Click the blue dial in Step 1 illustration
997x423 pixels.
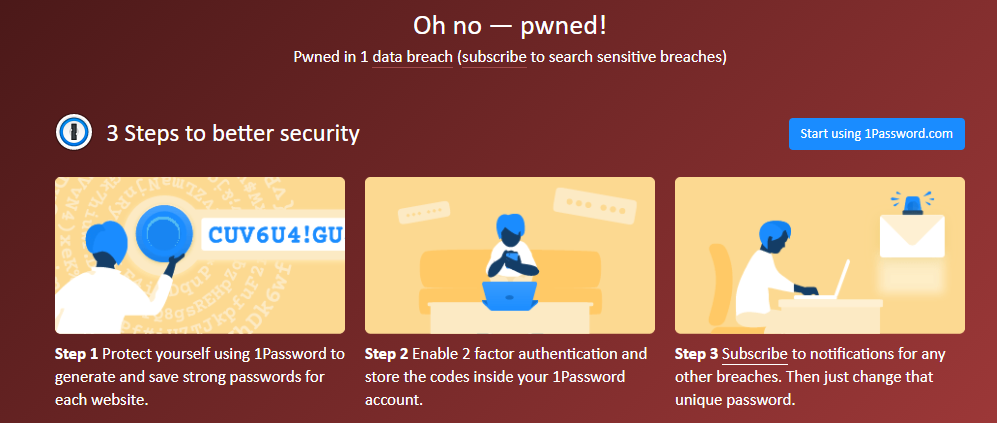pos(162,235)
